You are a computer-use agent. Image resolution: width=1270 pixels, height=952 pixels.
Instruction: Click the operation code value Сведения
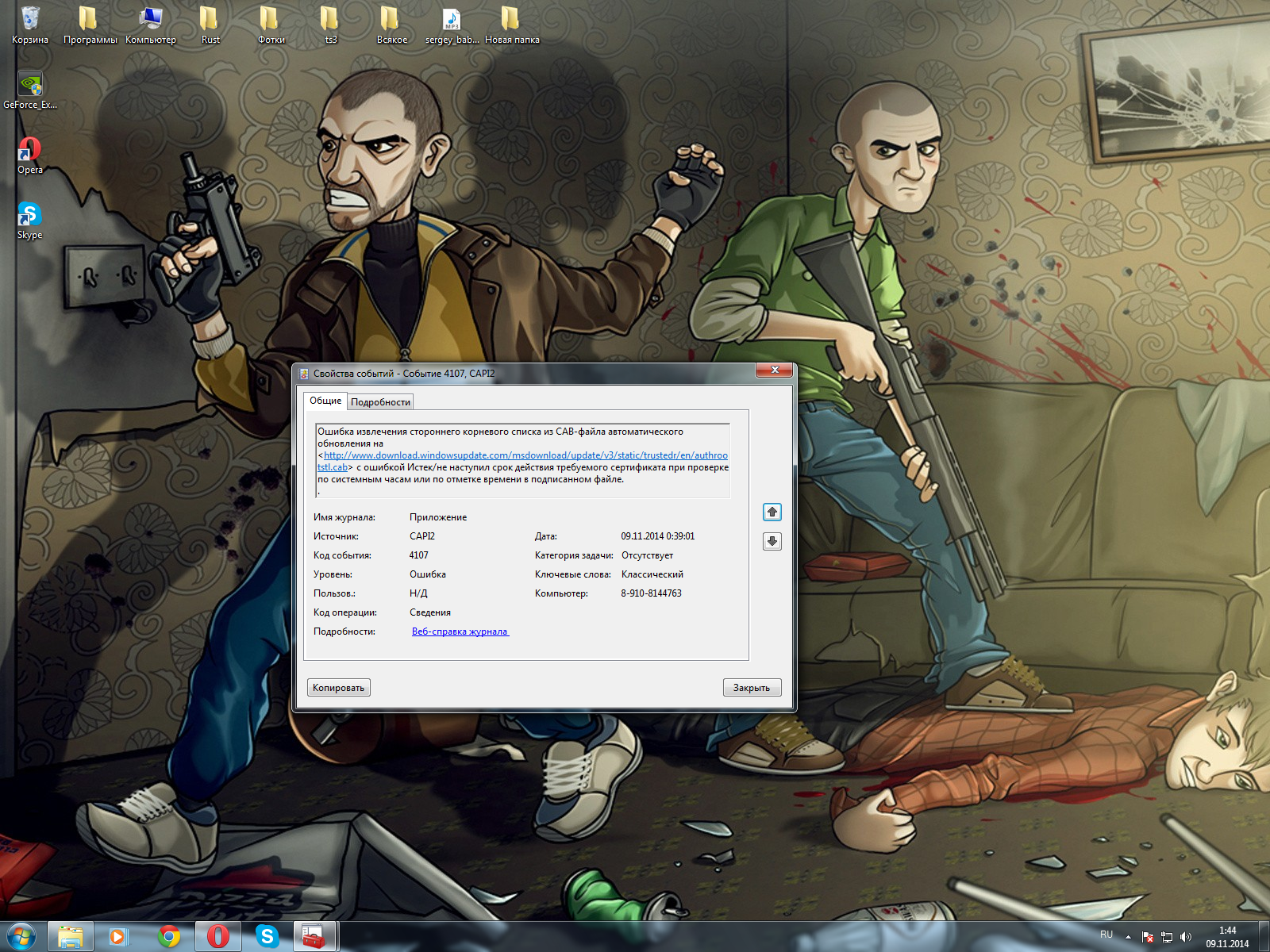tap(429, 612)
